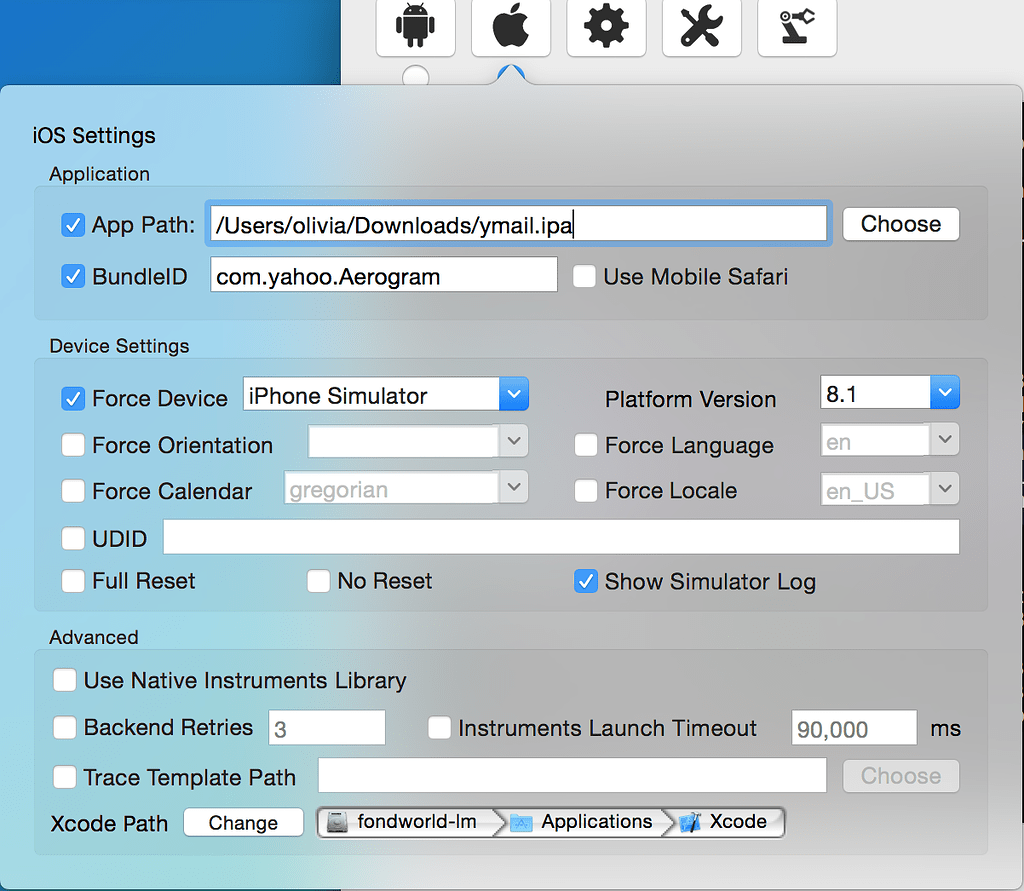
Task: Open the Force Device dropdown showing iPhone Simulator
Action: pyautogui.click(x=514, y=393)
